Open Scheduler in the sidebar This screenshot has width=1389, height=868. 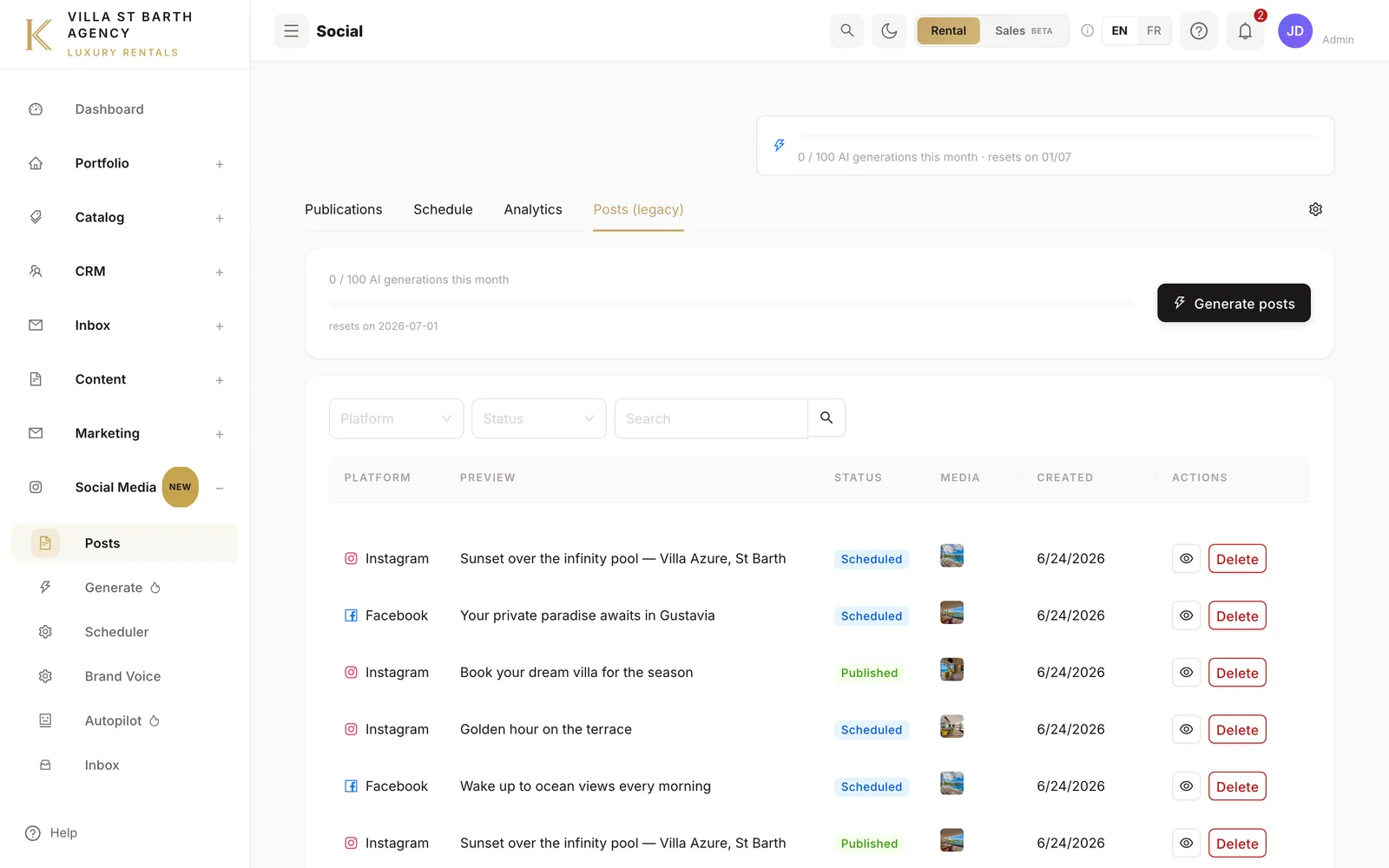click(x=116, y=632)
